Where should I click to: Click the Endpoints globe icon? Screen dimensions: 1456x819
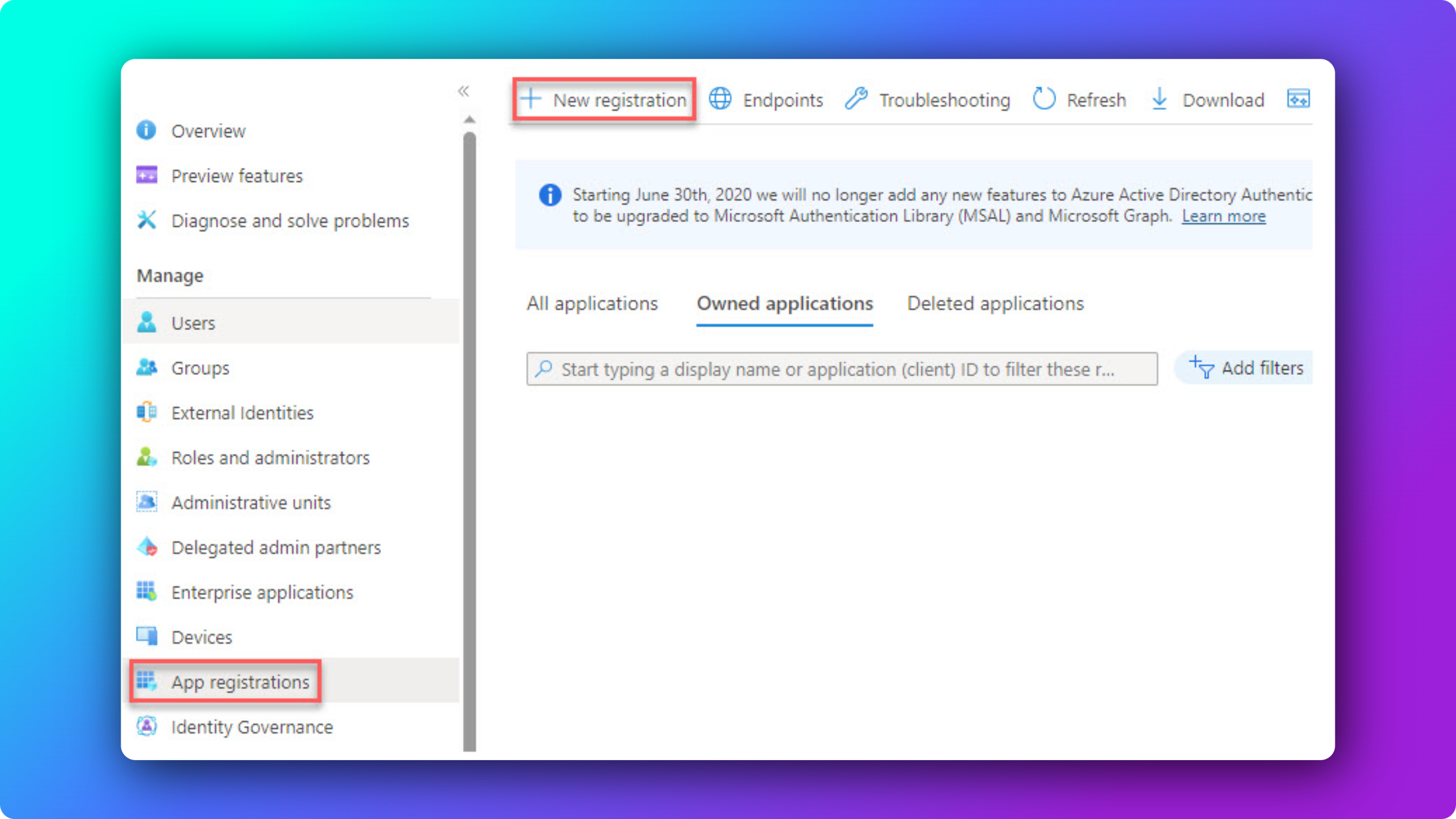coord(720,98)
